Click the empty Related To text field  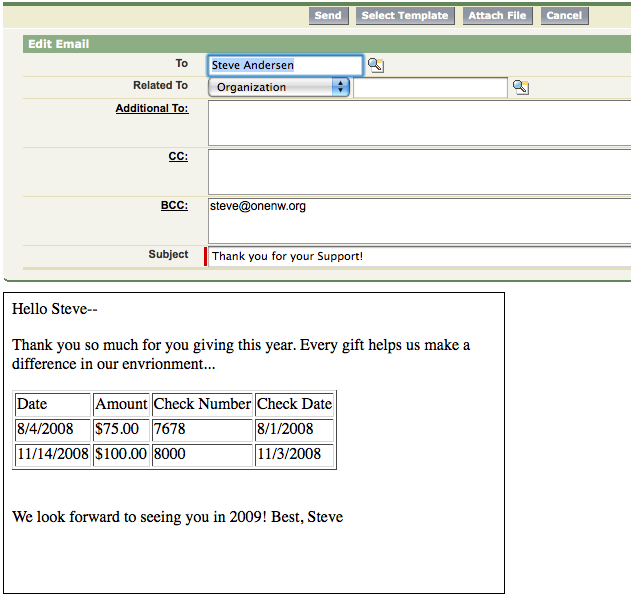430,87
